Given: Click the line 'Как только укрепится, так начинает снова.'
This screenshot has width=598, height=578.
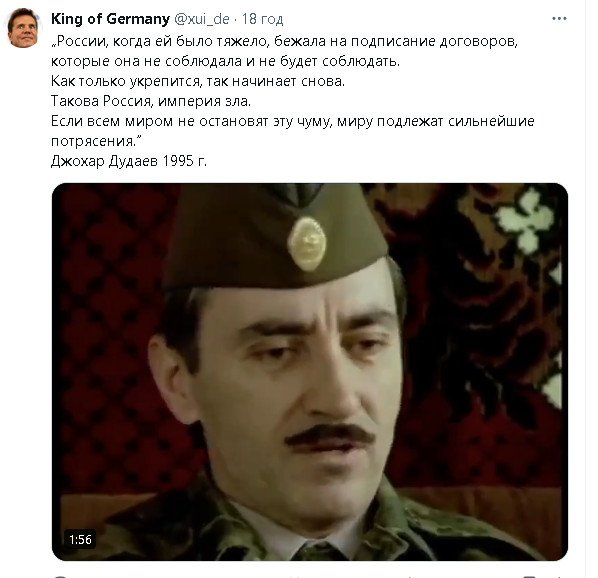Looking at the screenshot, I should coord(198,81).
